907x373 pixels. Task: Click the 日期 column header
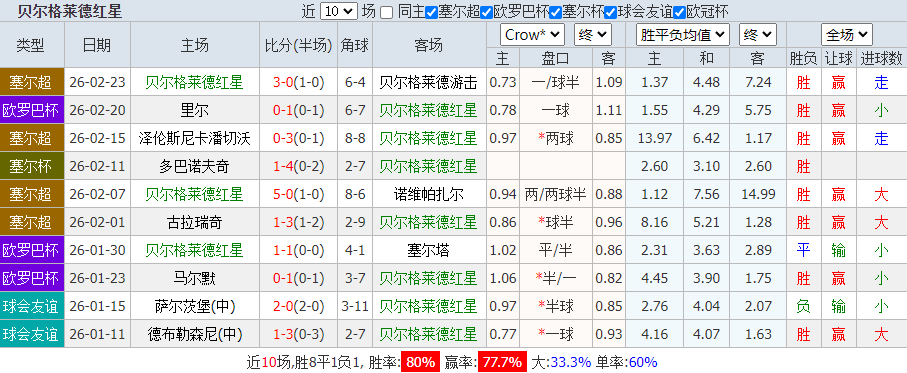coord(97,45)
